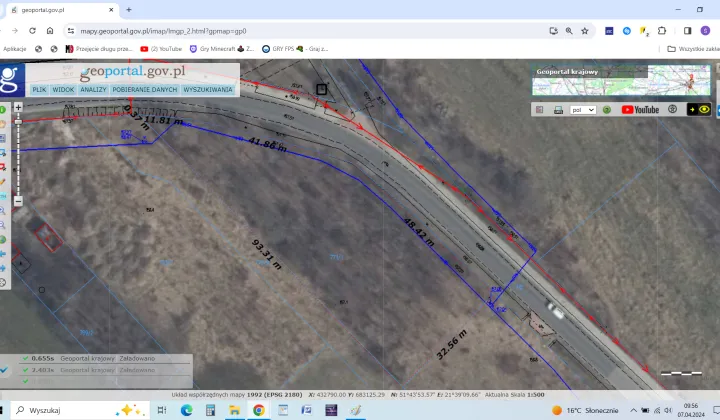Screen dimensions: 720x420
Task: Open the YouTube link in the Geoportal toolbar
Action: tap(640, 109)
